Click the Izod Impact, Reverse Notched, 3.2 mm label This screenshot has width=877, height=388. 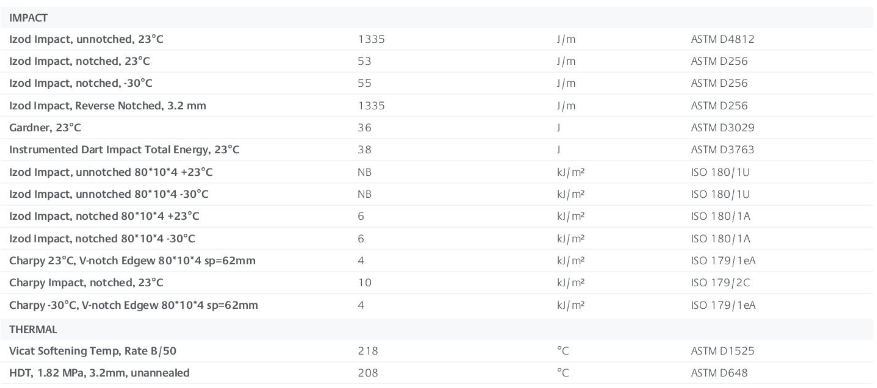[107, 106]
